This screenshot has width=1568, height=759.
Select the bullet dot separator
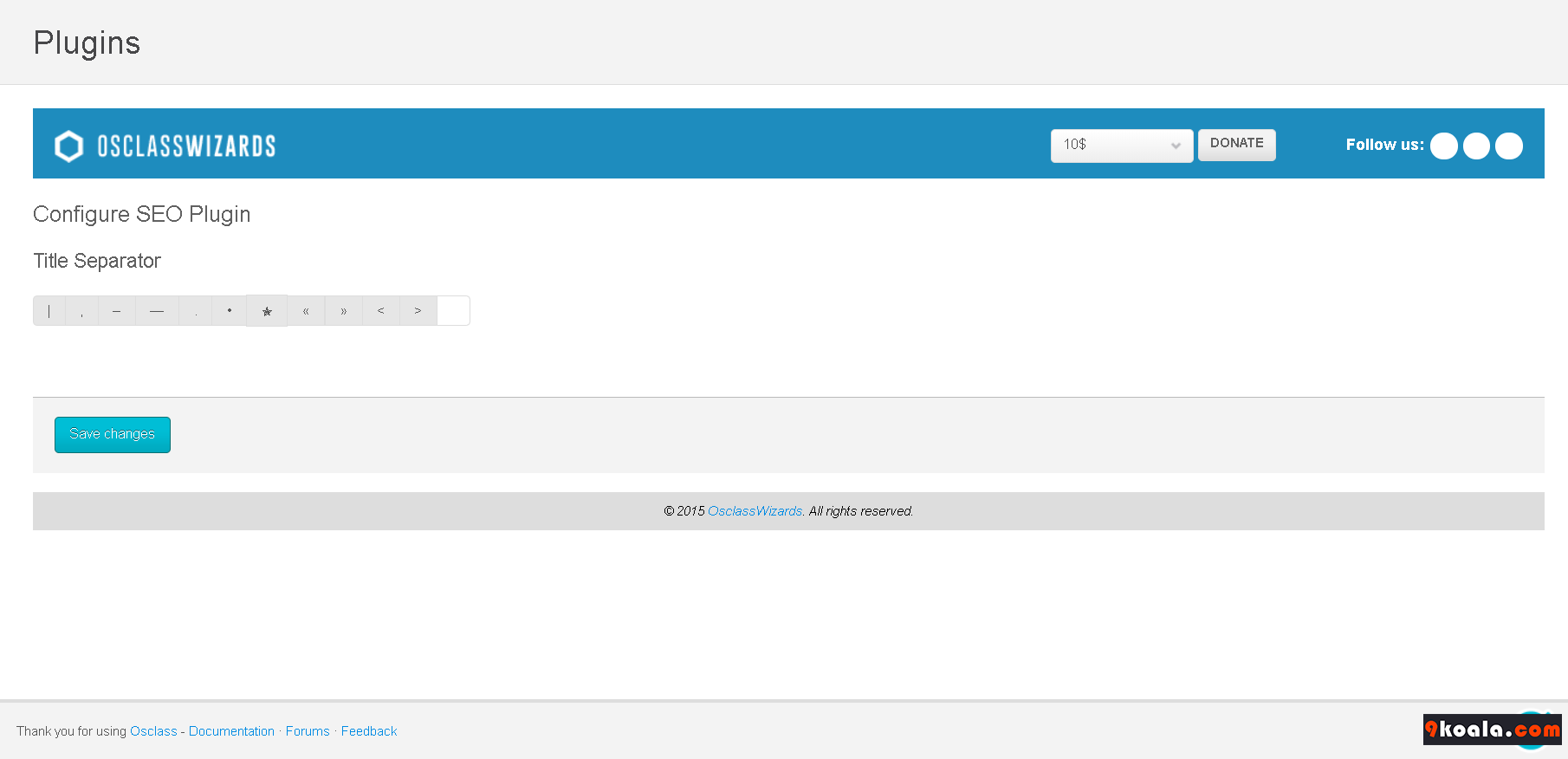coord(230,311)
